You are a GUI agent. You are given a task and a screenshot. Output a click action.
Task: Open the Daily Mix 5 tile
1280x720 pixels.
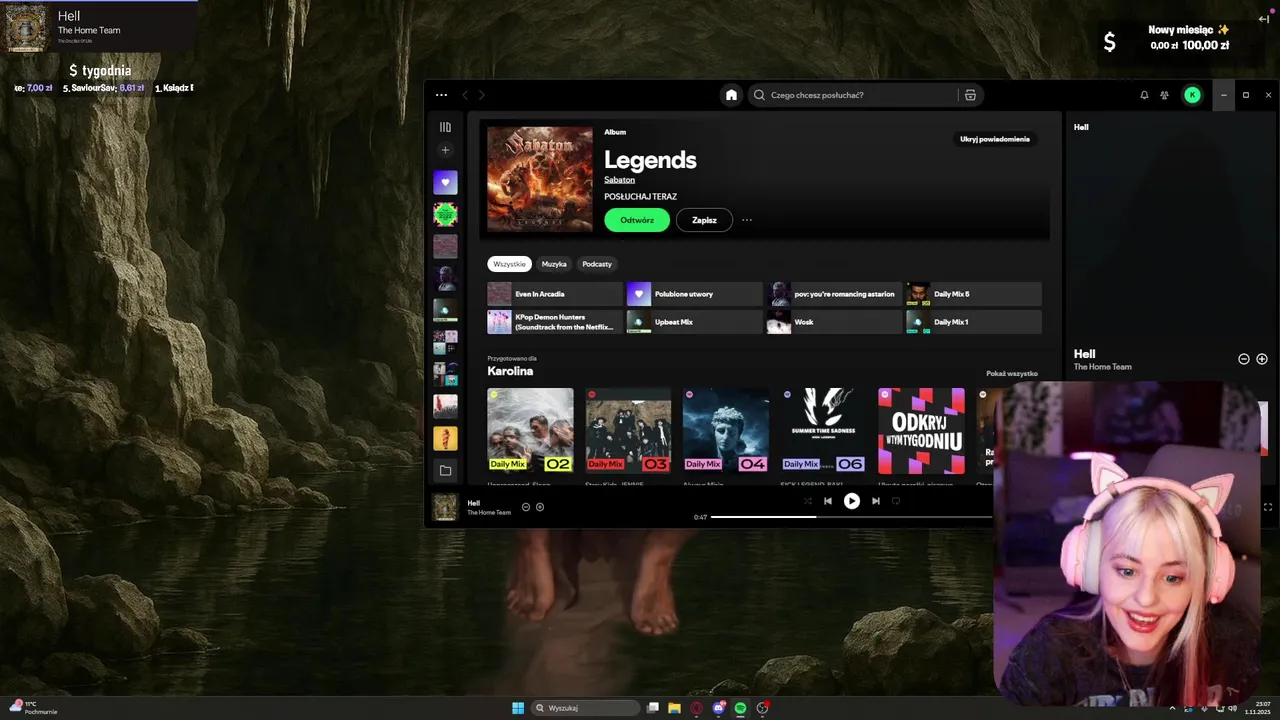click(974, 294)
